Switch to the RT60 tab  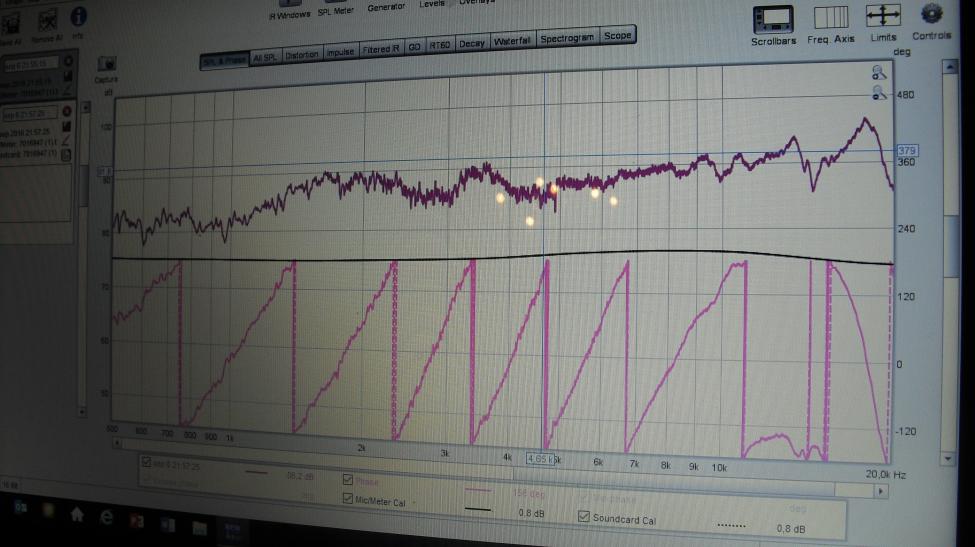(440, 45)
